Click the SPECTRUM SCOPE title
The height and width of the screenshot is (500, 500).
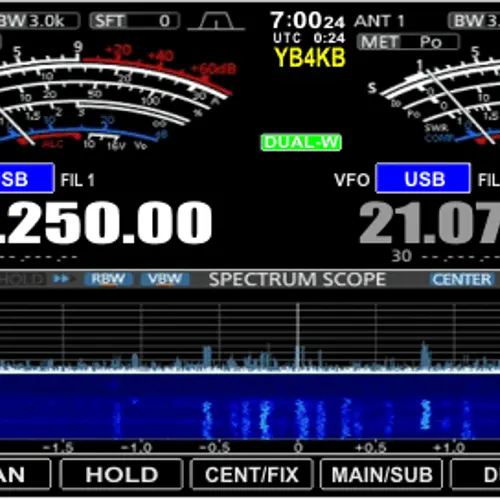click(297, 279)
